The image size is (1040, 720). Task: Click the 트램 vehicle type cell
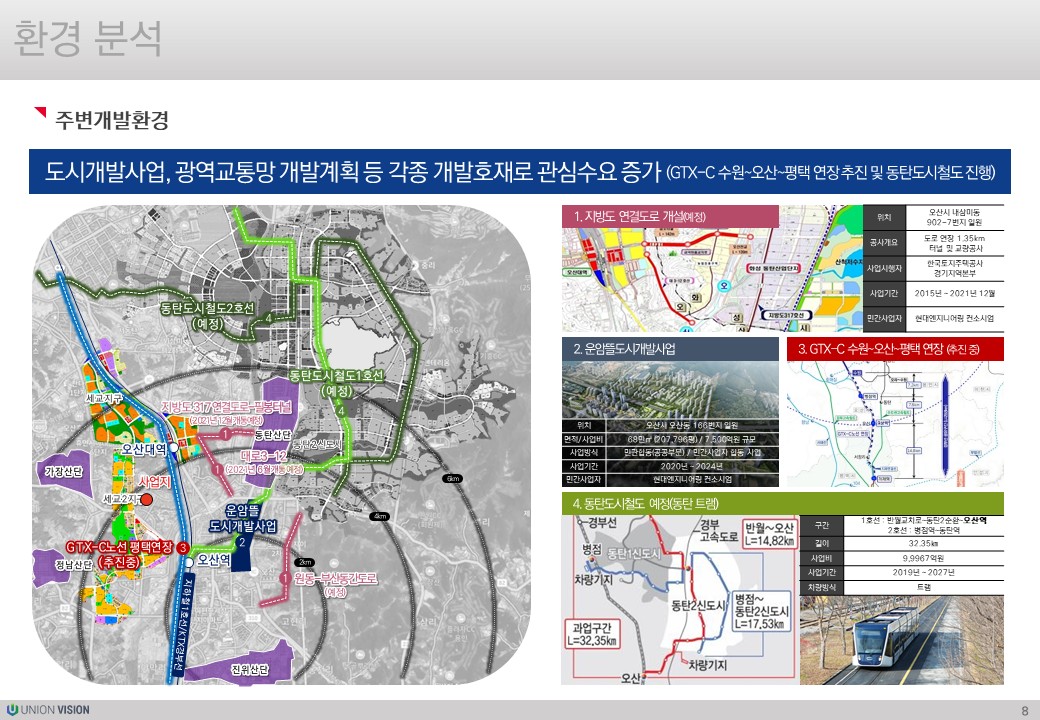(x=923, y=587)
